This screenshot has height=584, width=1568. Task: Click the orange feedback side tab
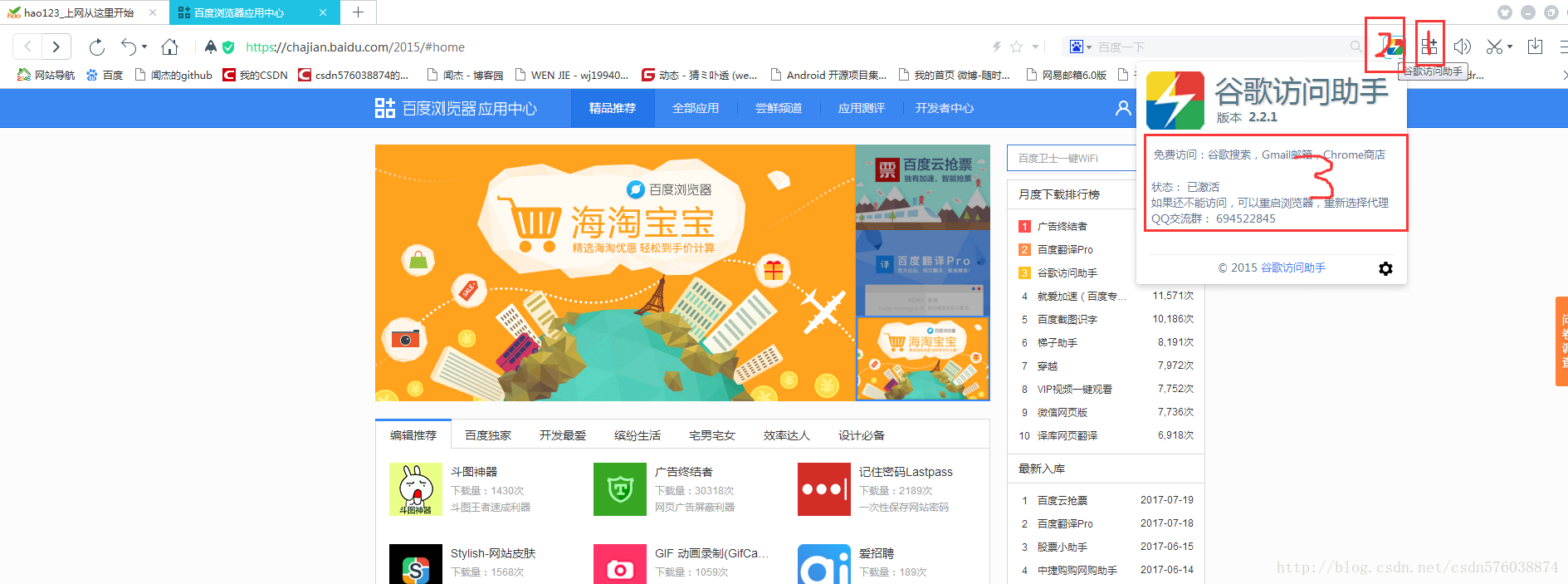[1562, 341]
